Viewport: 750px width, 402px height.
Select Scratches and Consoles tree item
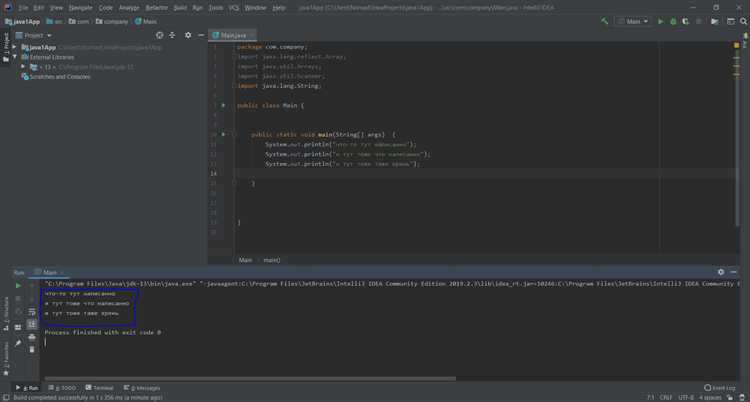coord(55,77)
